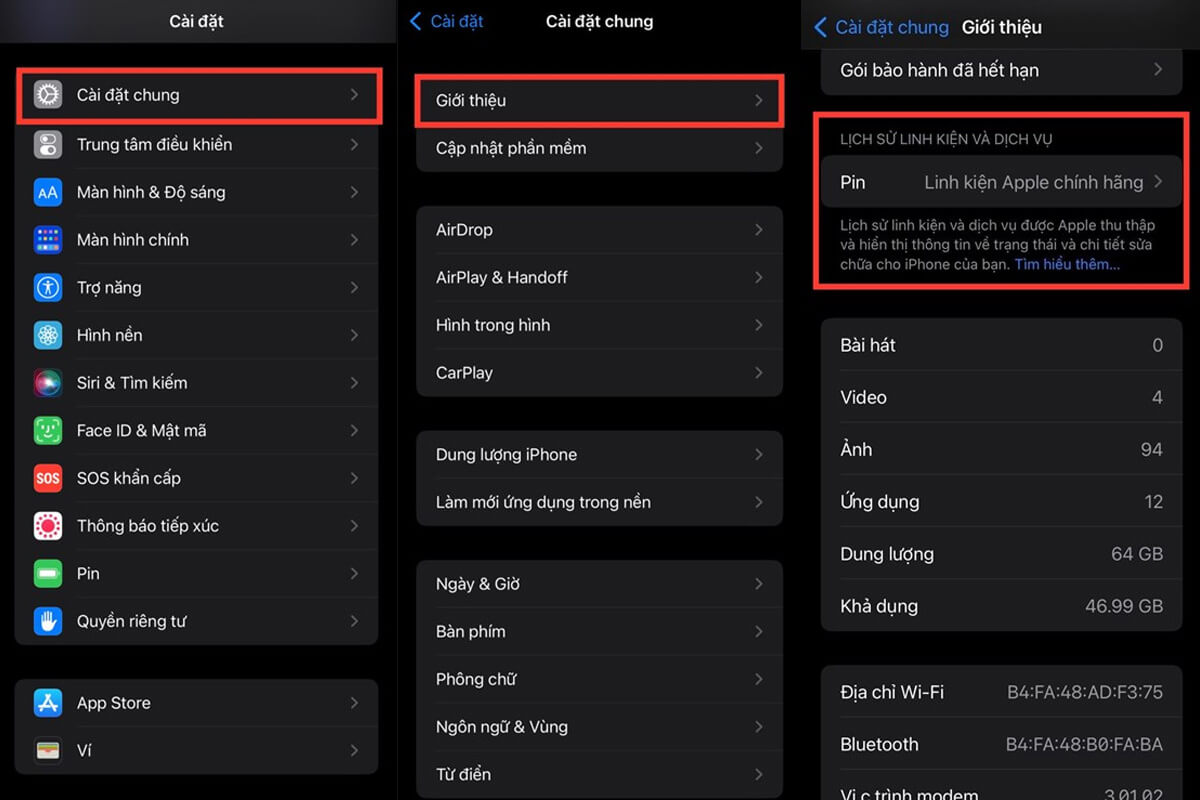The width and height of the screenshot is (1200, 800).
Task: Click the Thông báo tiếp xúc label
Action: click(x=148, y=526)
